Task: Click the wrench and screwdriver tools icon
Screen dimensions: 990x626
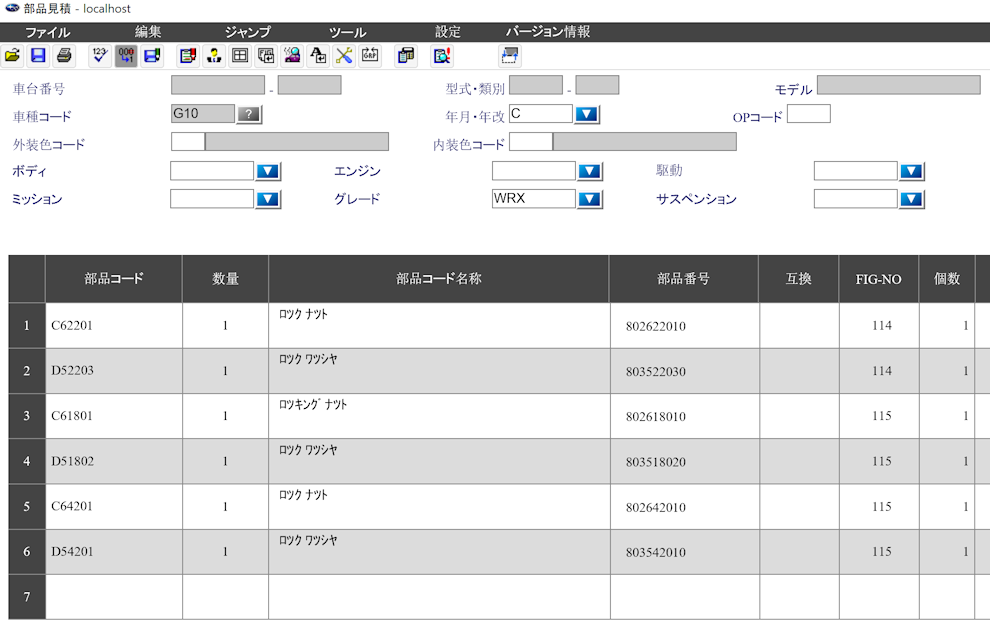Action: pos(344,56)
